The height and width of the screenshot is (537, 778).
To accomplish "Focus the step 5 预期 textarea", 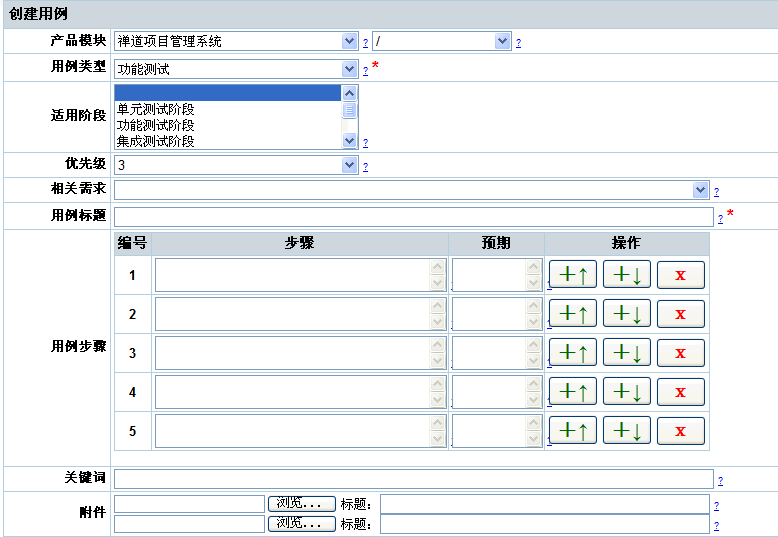I will coord(497,430).
